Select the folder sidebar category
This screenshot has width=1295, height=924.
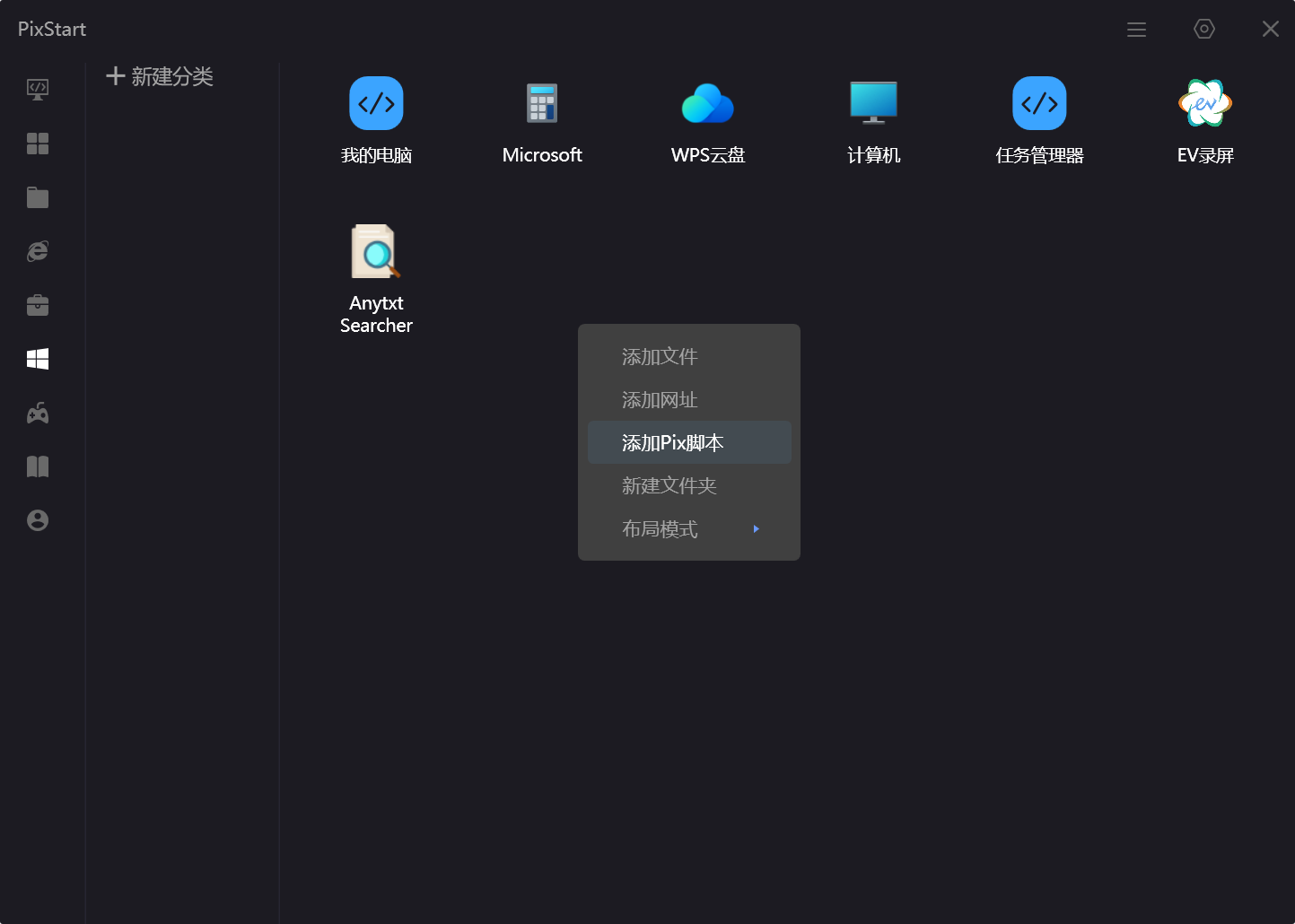pos(38,197)
